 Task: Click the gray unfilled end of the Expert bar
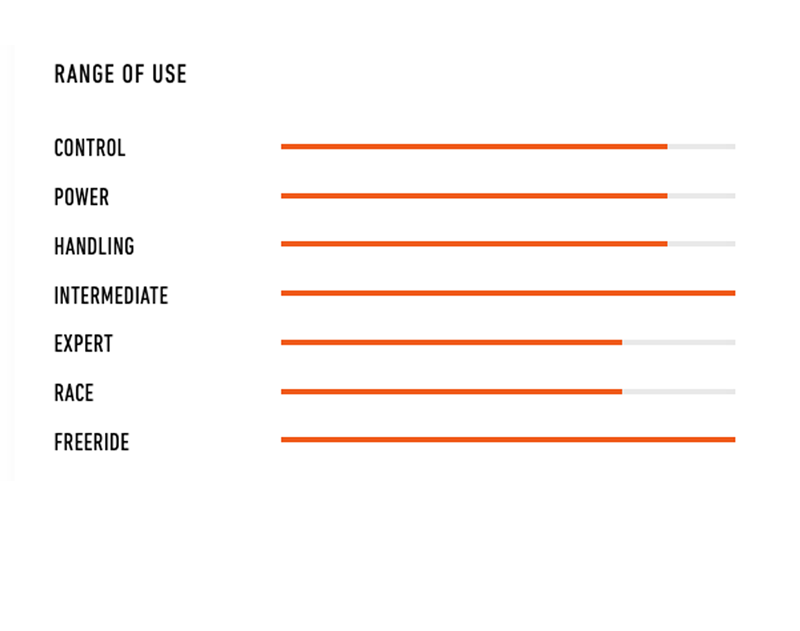point(679,342)
